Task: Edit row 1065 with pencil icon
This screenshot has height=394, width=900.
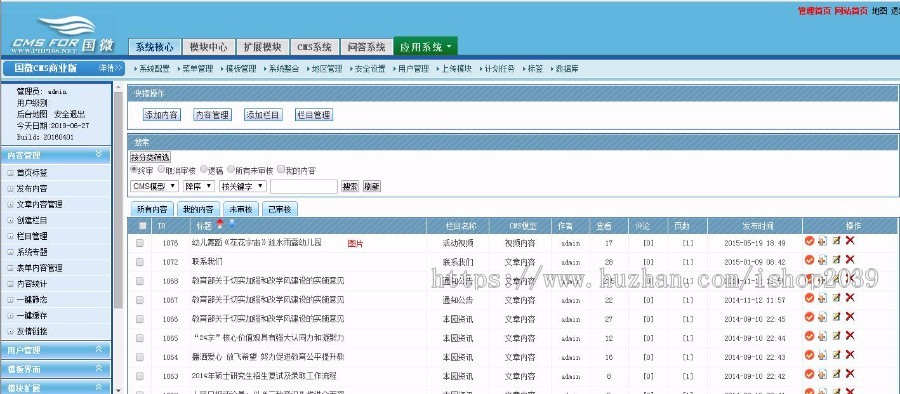Action: (x=836, y=335)
